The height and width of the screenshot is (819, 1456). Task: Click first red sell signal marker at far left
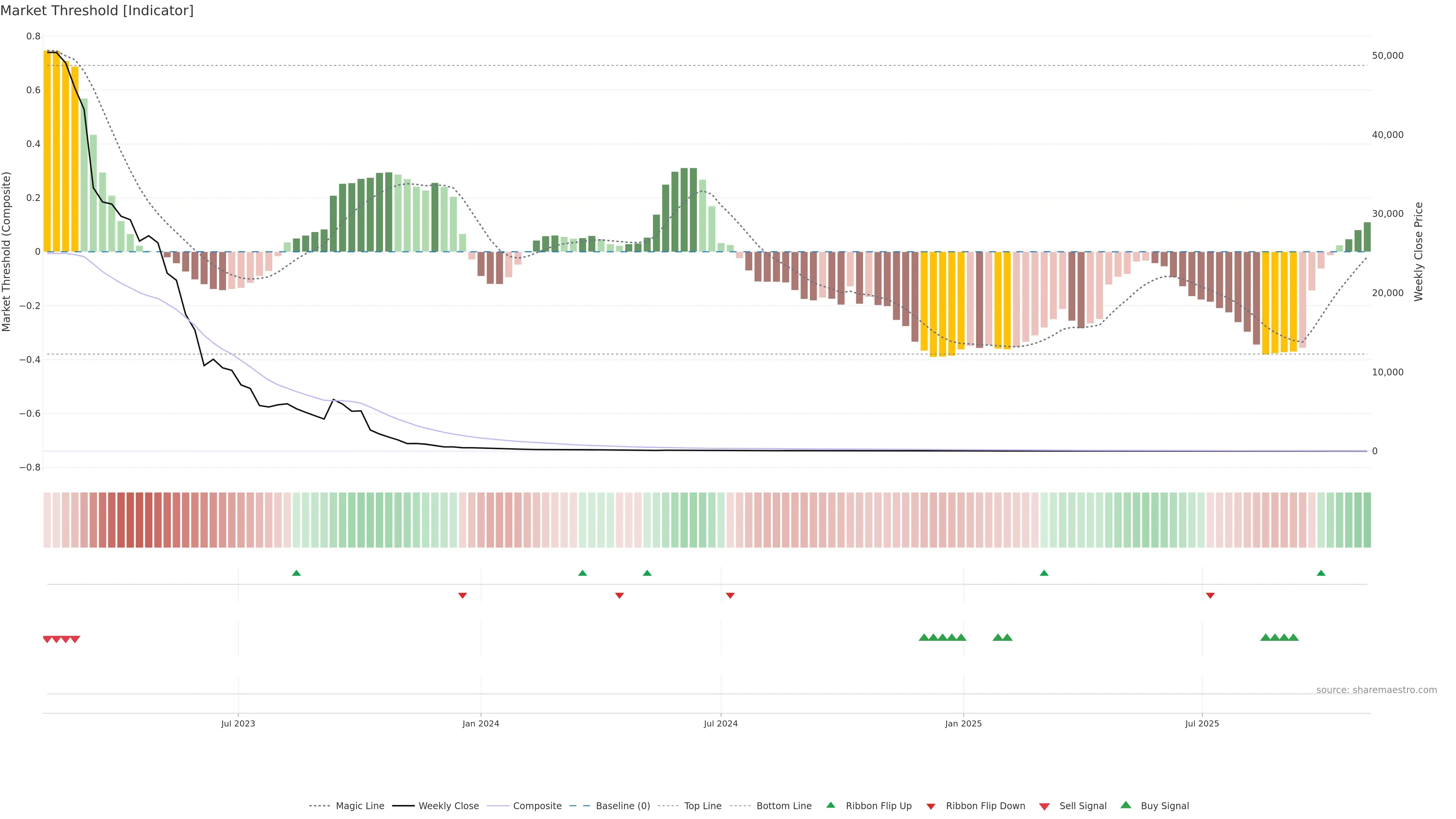tap(47, 639)
